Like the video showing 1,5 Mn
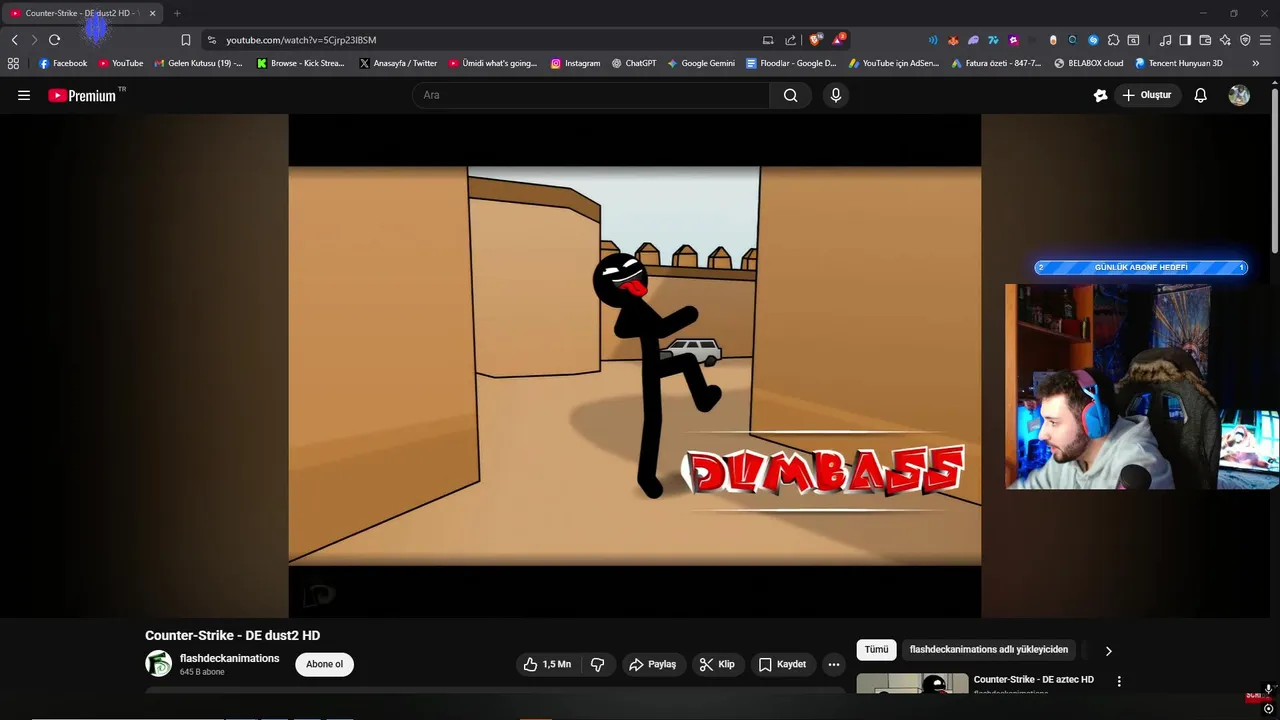Viewport: 1280px width, 720px height. [548, 664]
